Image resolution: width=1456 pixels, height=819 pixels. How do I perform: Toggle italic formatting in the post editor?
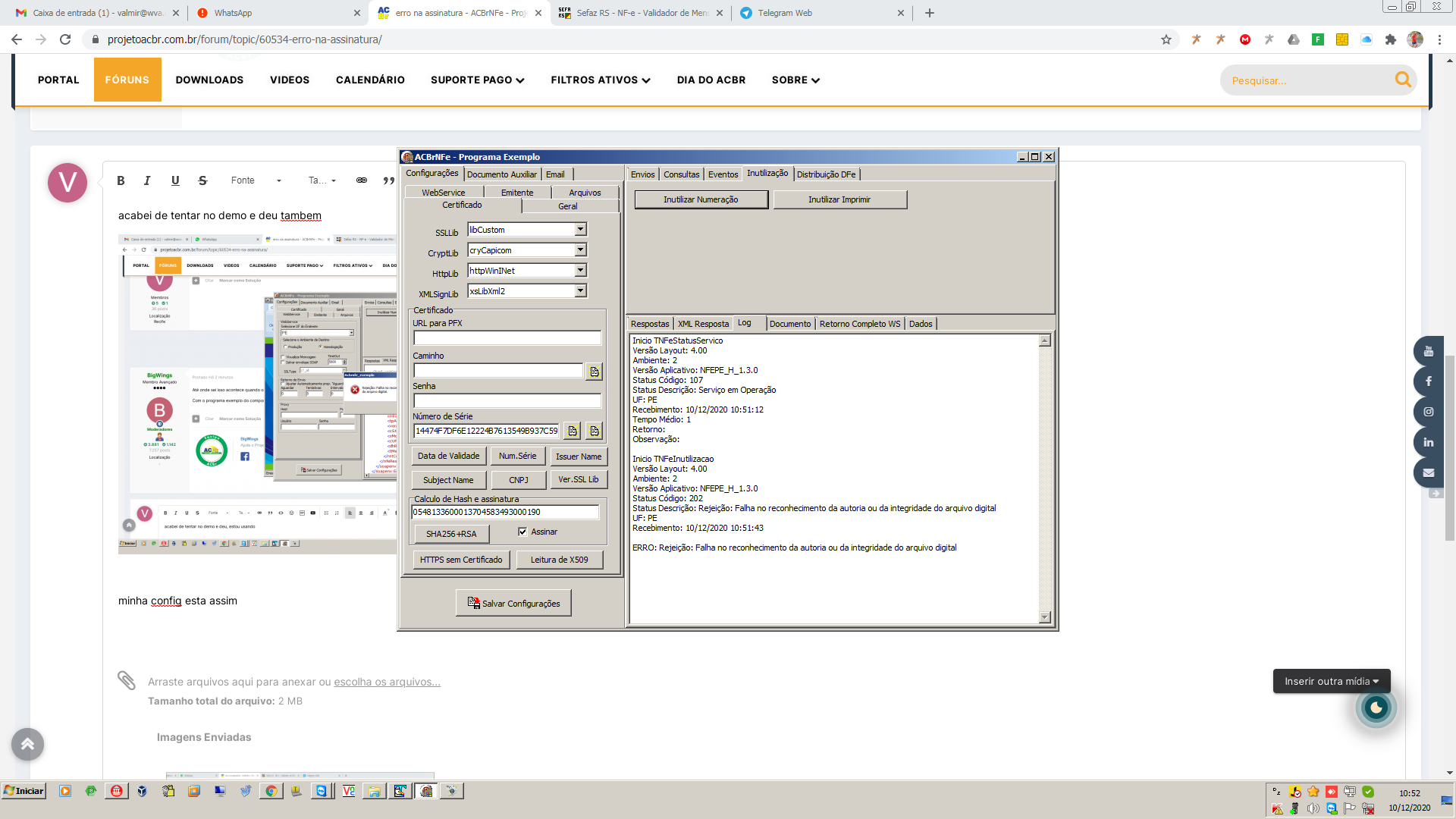click(147, 180)
